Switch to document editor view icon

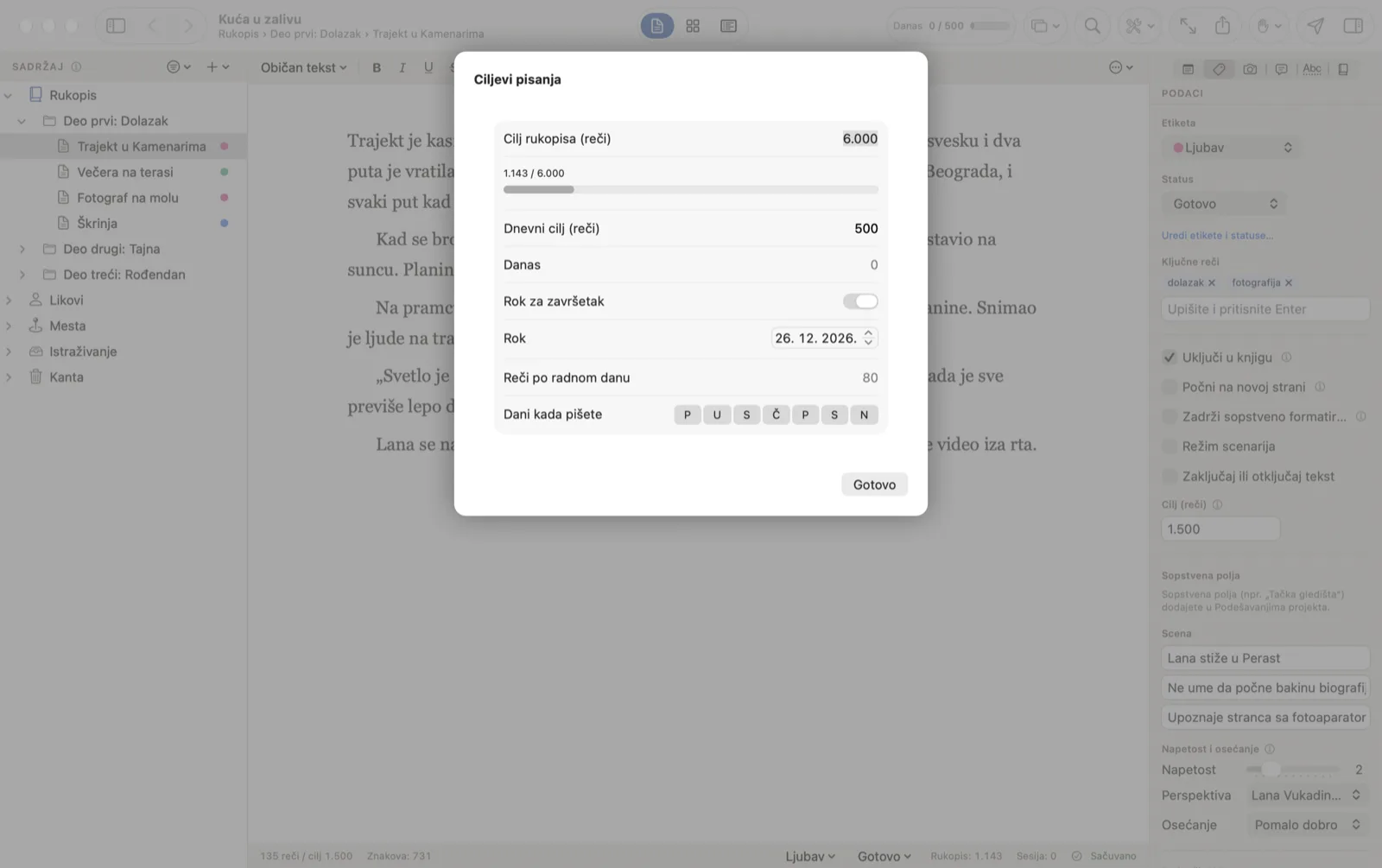click(x=657, y=26)
